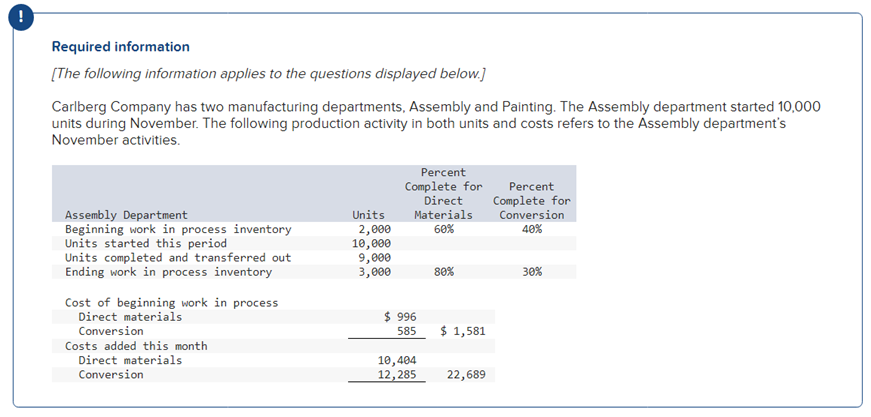Click the 80% direct materials value
The height and width of the screenshot is (417, 871).
444,272
